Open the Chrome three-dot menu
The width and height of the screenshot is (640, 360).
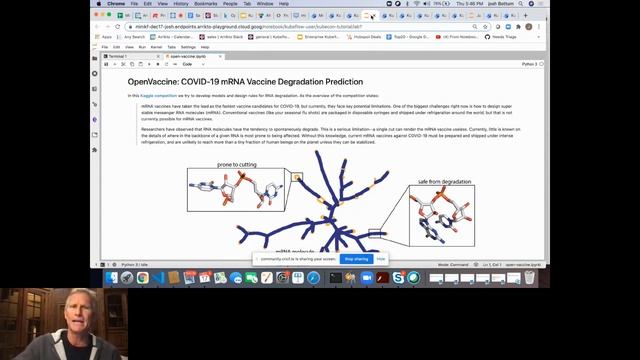[539, 27]
